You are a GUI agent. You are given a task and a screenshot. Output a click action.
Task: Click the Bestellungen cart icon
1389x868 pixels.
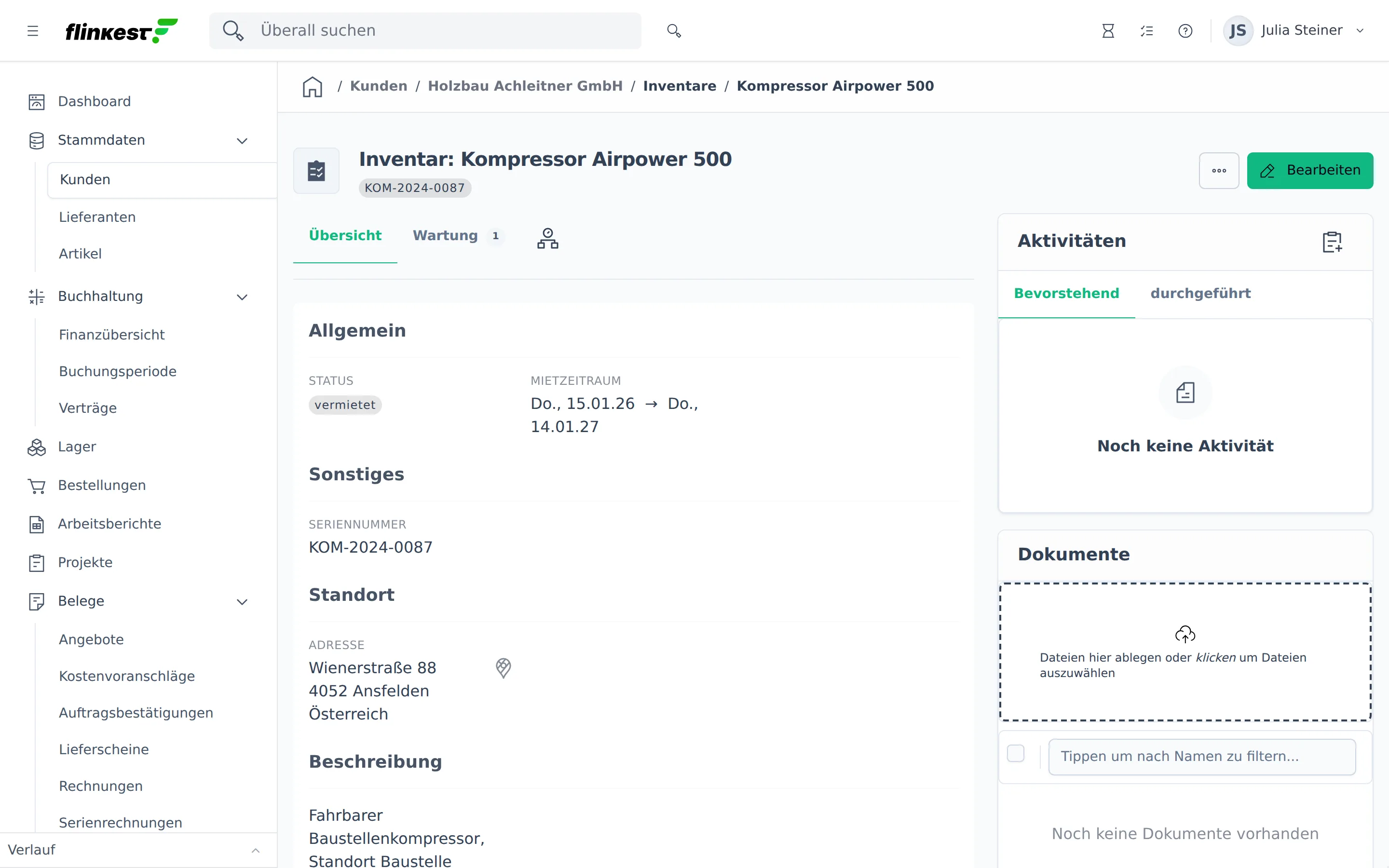(x=37, y=486)
